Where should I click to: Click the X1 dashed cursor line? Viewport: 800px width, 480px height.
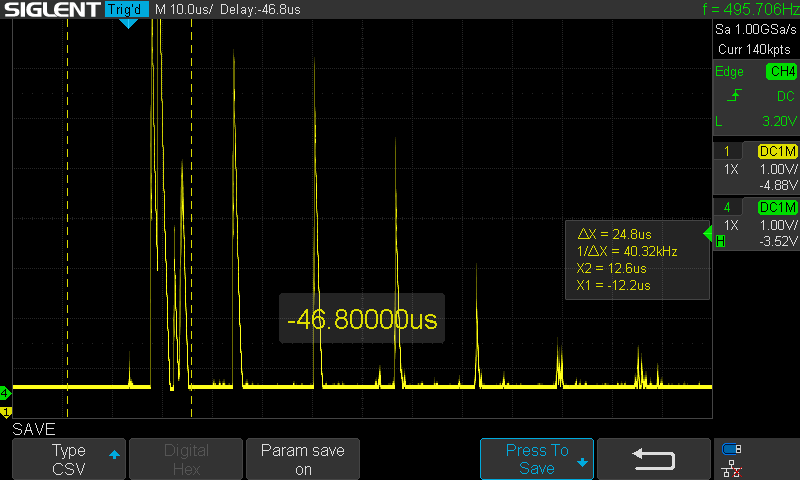tap(67, 218)
